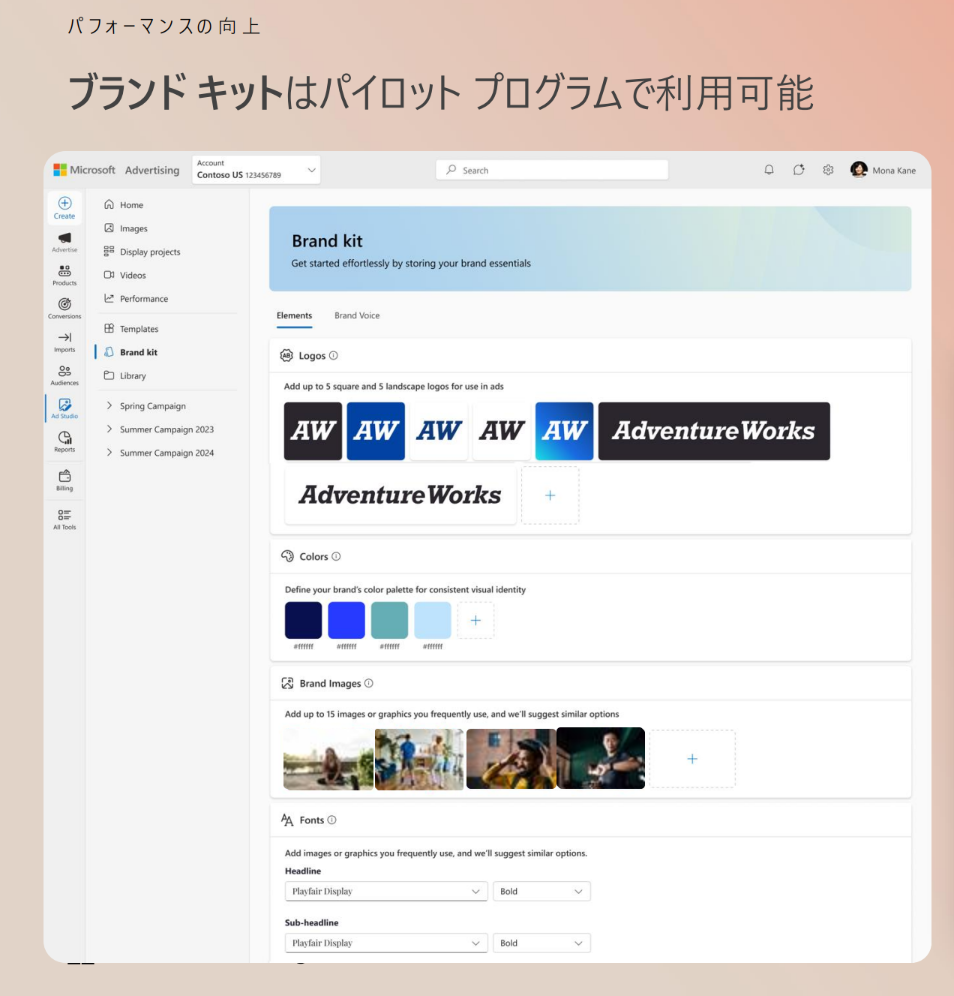Viewport: 954px width, 996px height.
Task: Open the brand image of woman sitting outdoors
Action: tap(328, 758)
